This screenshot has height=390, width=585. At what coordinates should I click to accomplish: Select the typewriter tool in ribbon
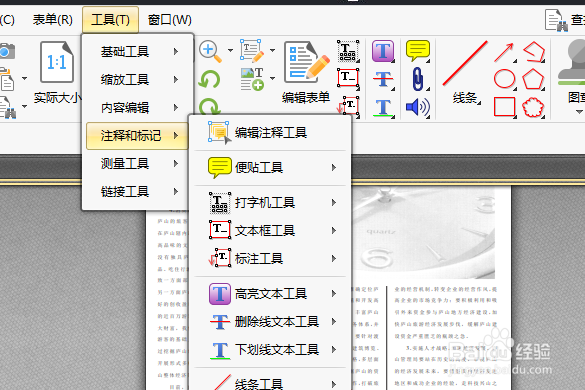(348, 51)
